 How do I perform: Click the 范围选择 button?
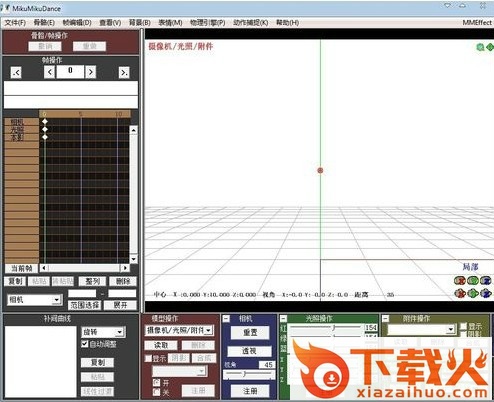pos(85,305)
